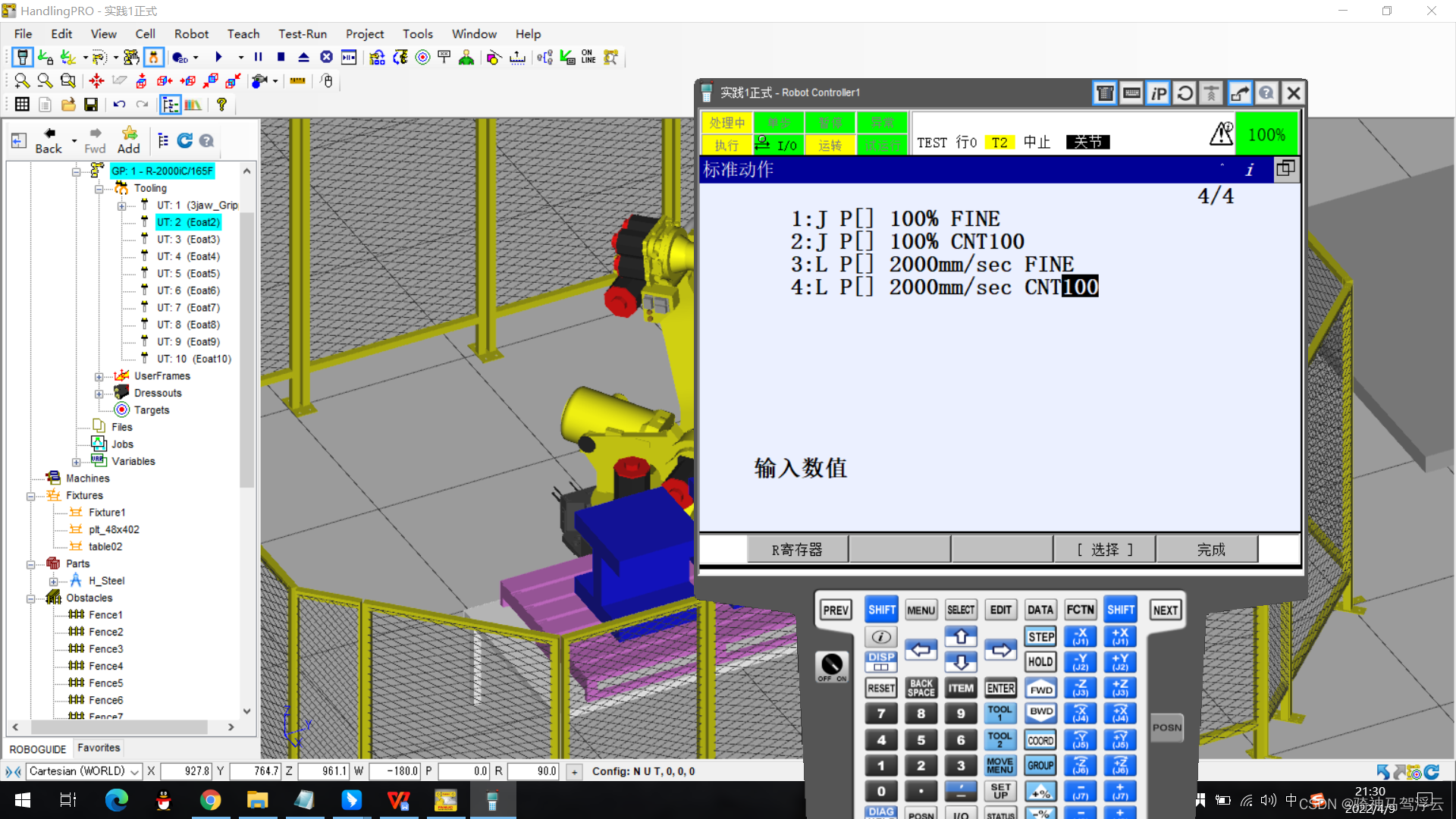
Task: Open the Teach menu
Action: point(243,34)
